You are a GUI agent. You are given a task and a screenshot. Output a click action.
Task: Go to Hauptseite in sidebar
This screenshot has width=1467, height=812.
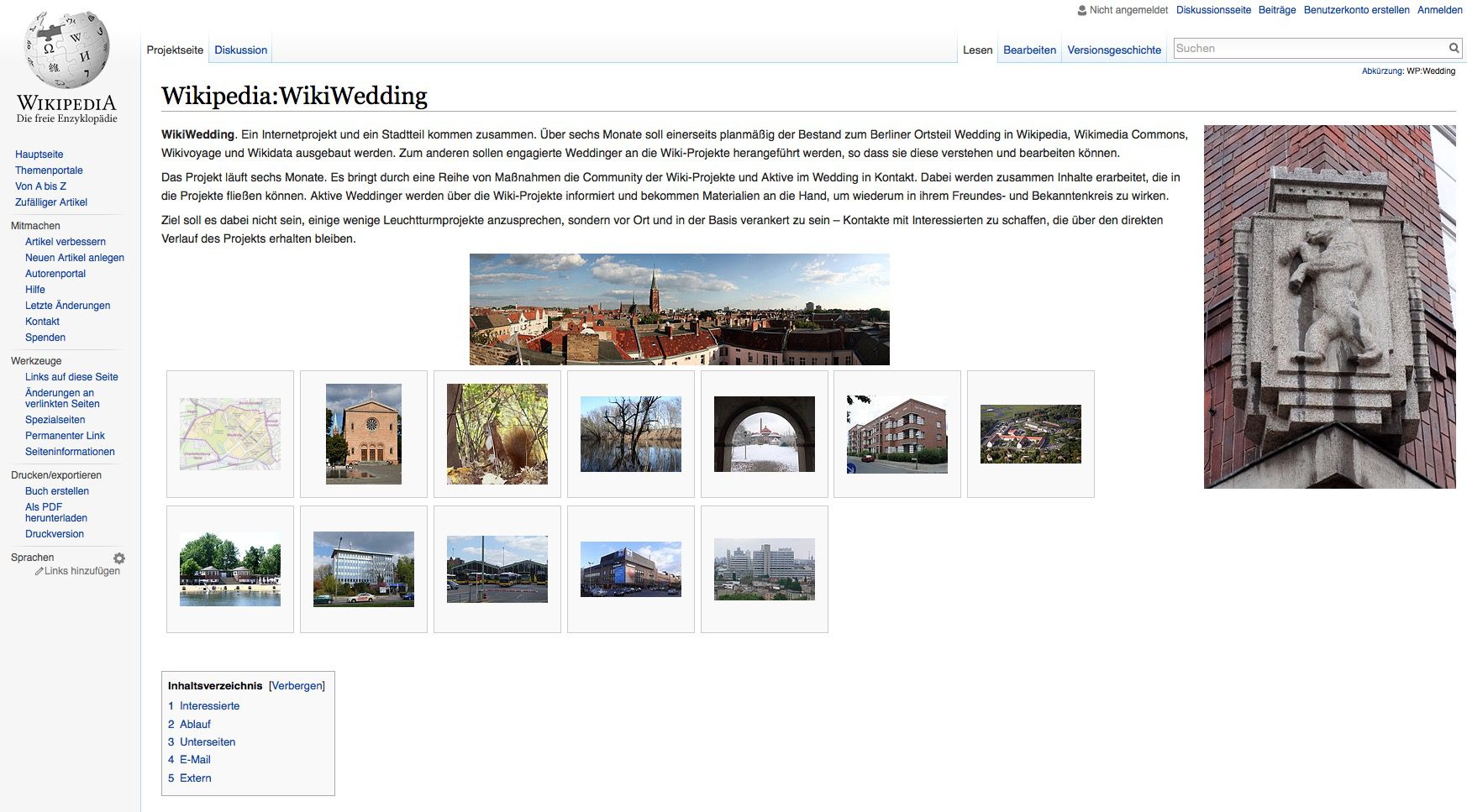39,155
